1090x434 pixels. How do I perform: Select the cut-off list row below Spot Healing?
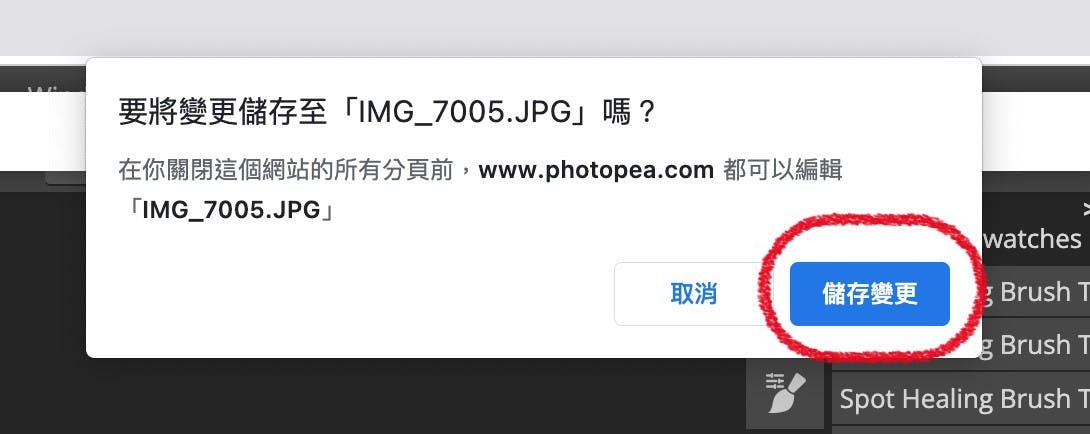(x=961, y=431)
